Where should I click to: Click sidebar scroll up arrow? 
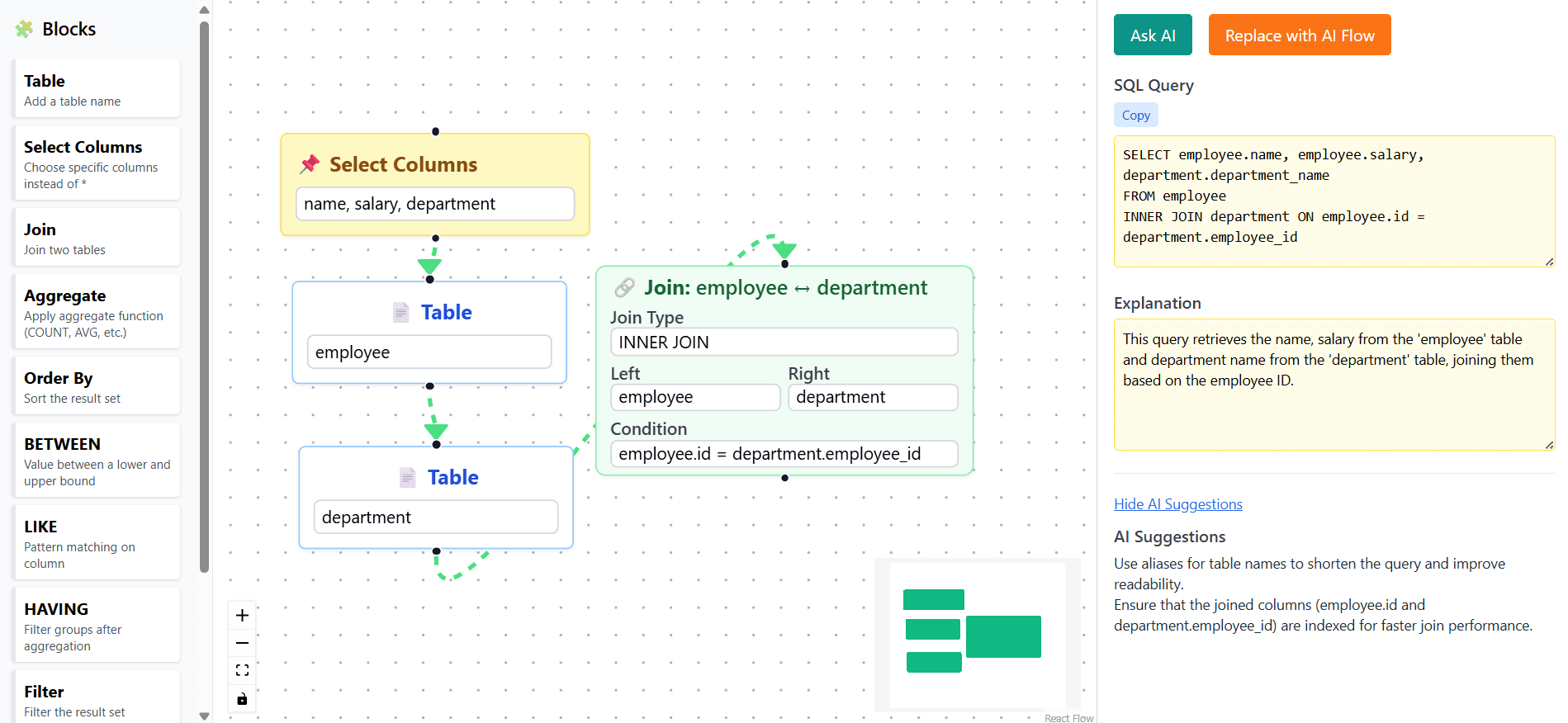pyautogui.click(x=204, y=10)
